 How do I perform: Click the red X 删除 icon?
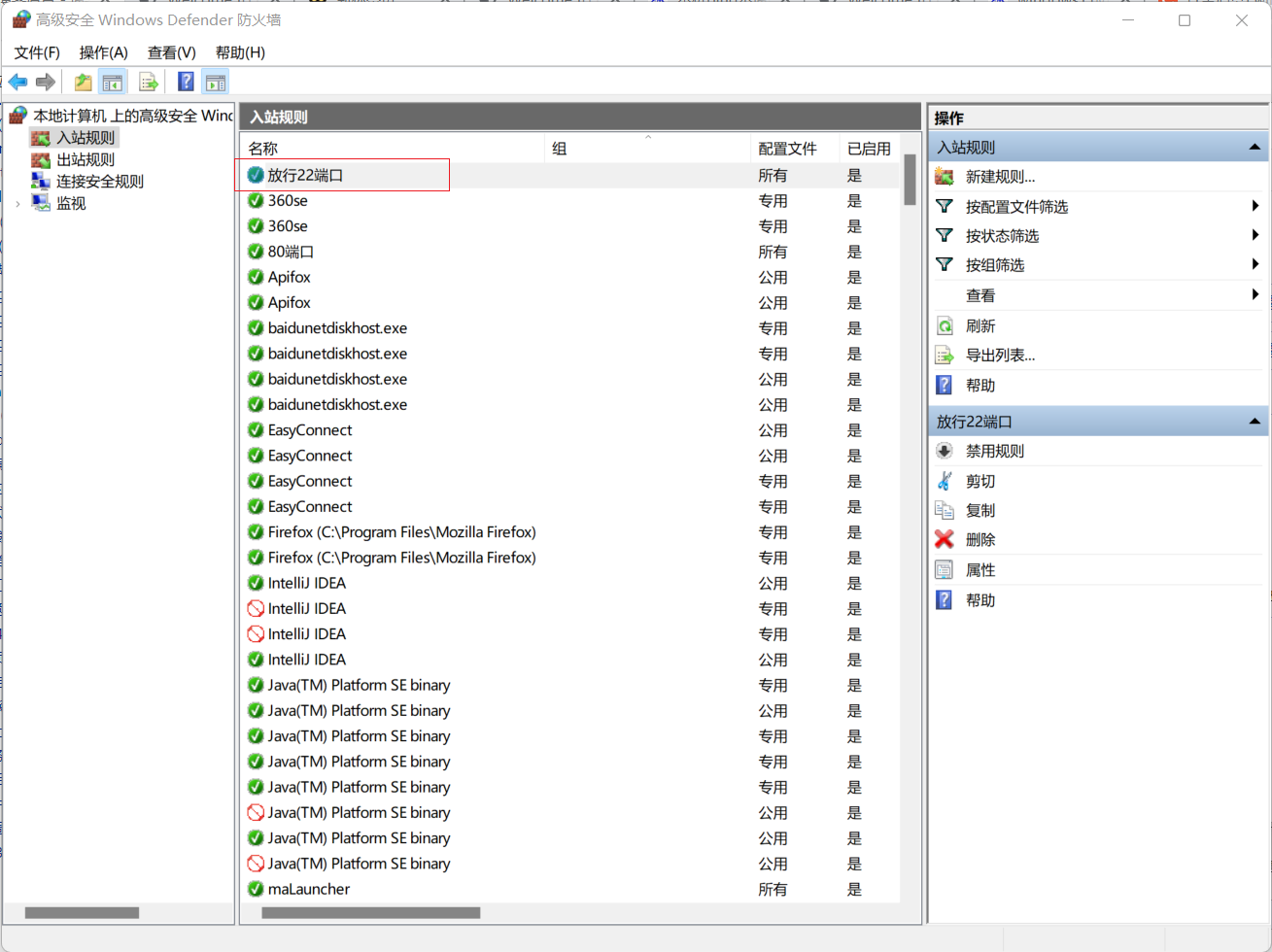[x=945, y=539]
